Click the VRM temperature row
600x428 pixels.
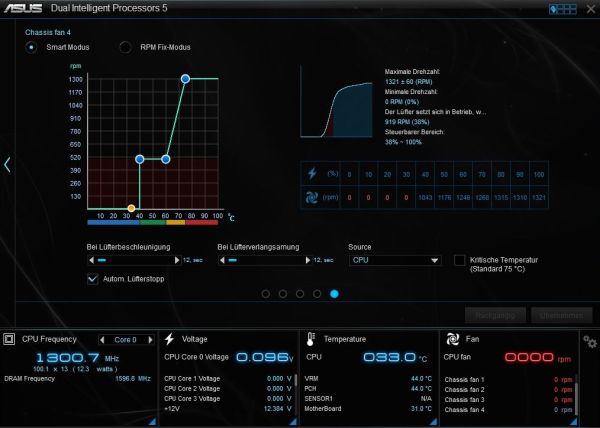tap(368, 378)
